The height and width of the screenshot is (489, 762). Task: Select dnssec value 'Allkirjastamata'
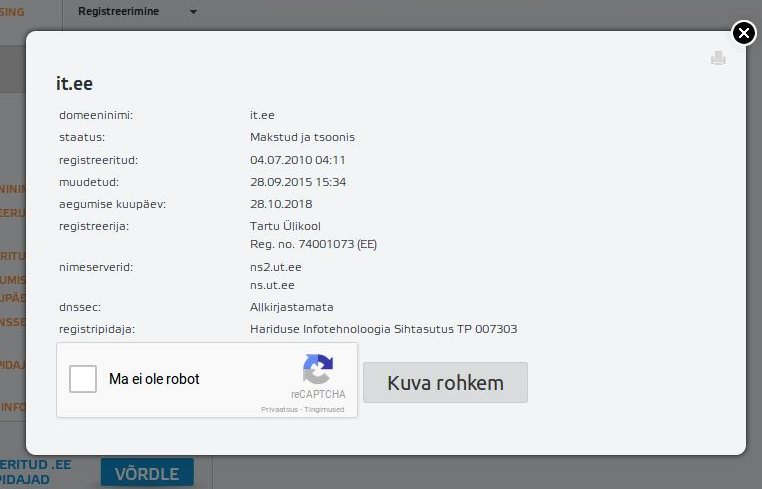[x=292, y=307]
